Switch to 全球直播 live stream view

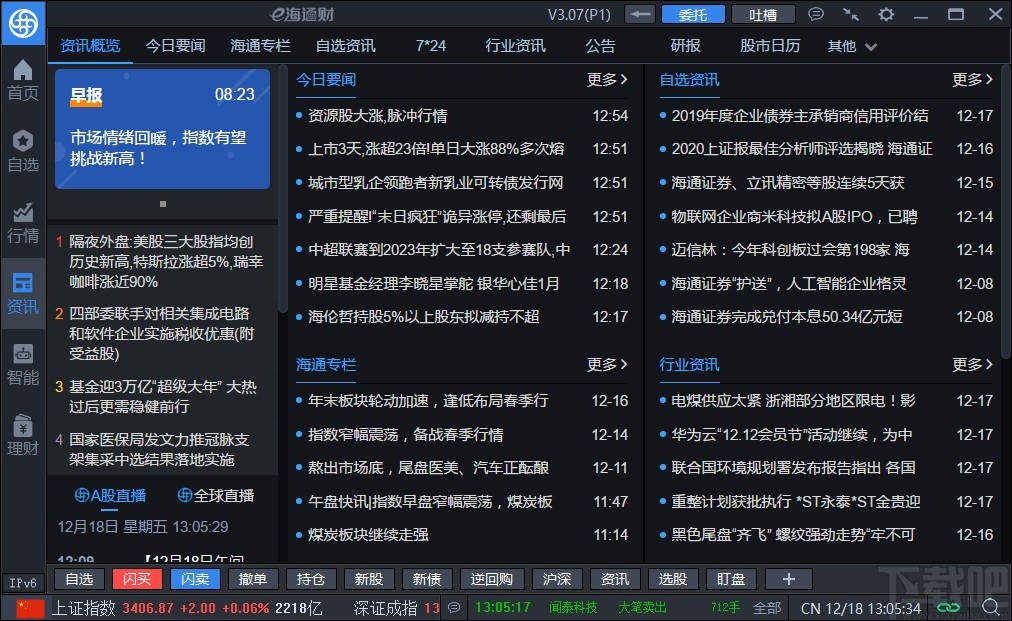coord(216,496)
